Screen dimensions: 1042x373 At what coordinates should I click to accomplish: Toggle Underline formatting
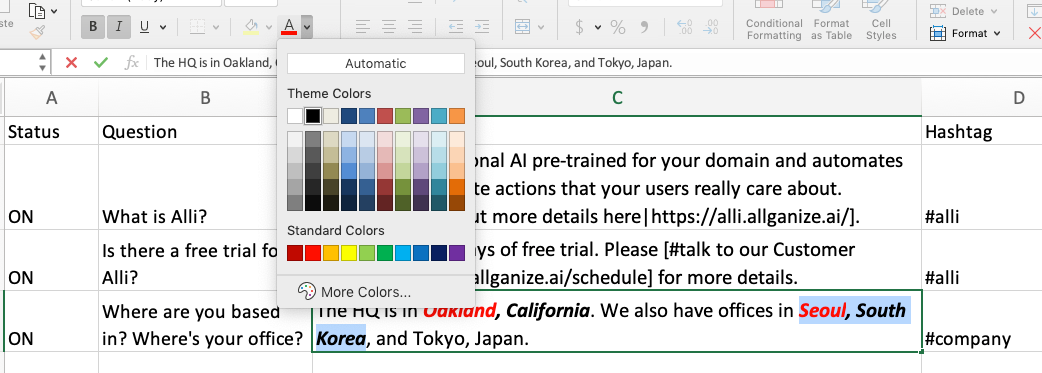(144, 27)
